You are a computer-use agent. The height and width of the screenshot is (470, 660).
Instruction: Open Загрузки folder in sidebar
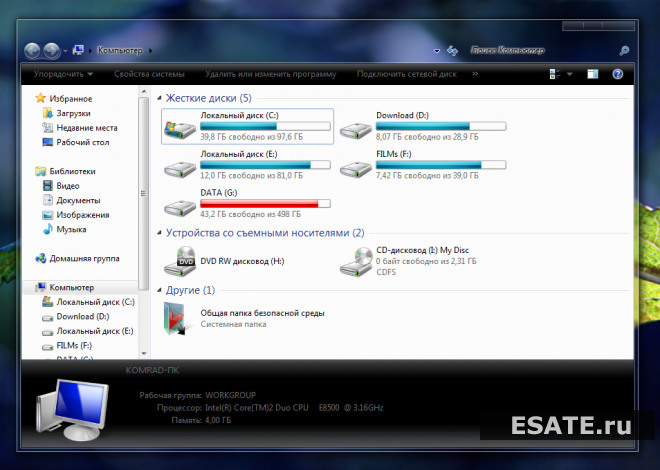tap(74, 113)
